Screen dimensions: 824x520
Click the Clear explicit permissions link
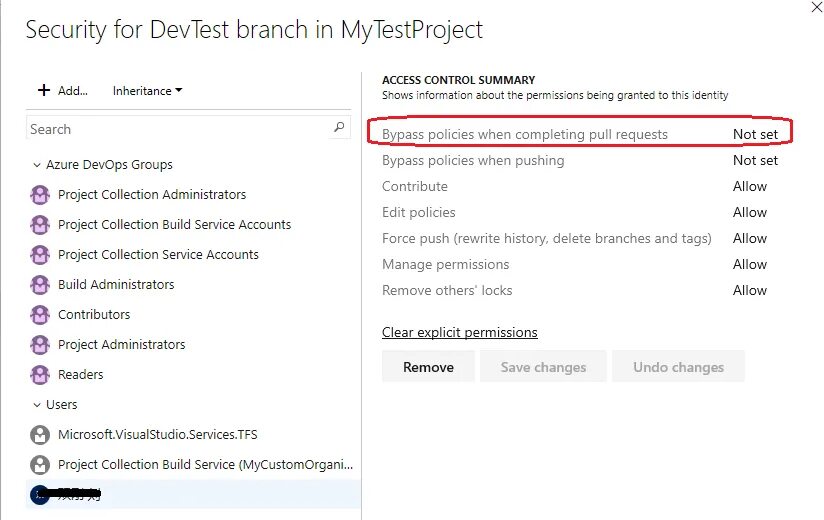click(x=459, y=332)
